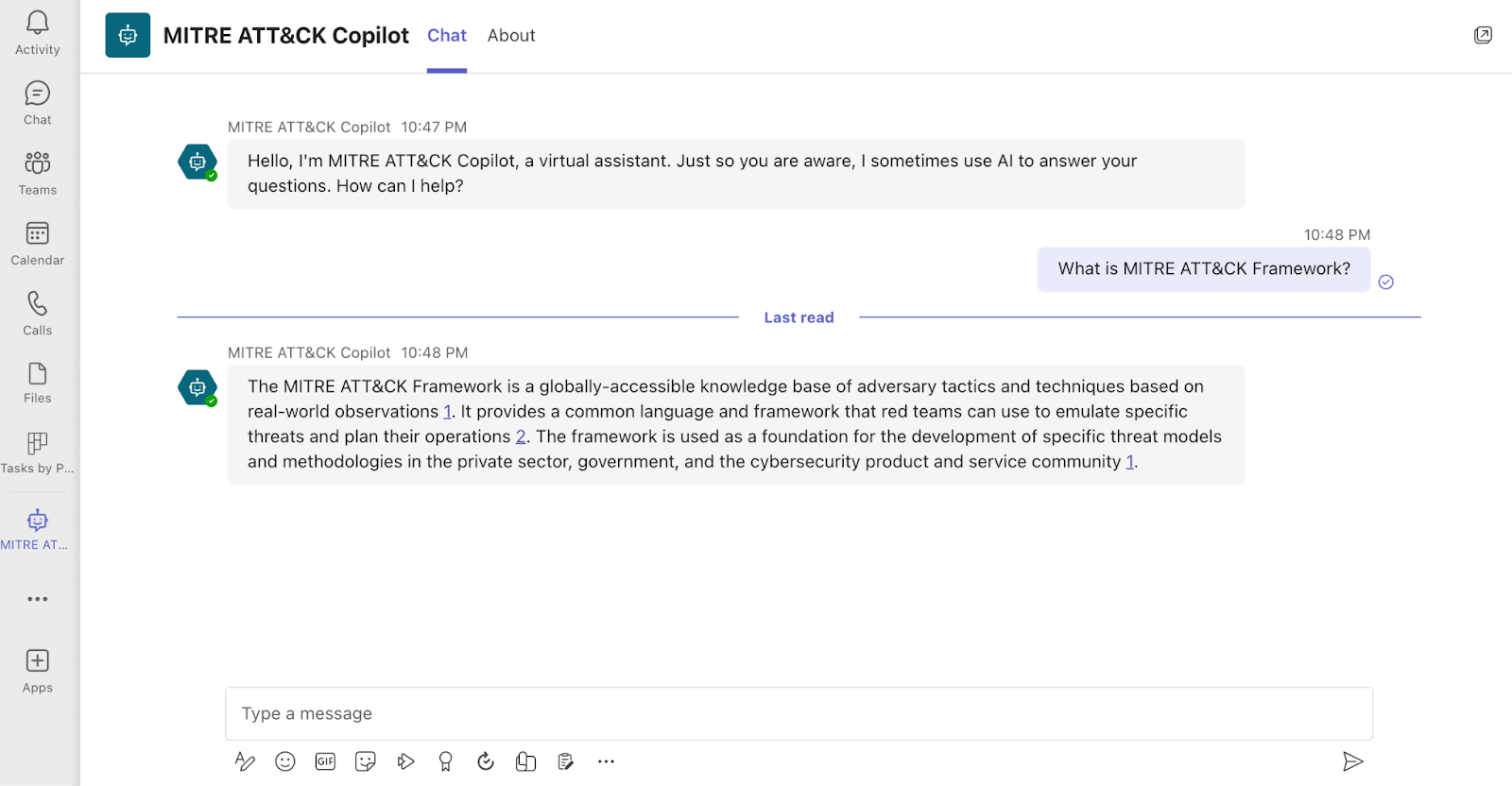Click the seen checkmark beside sent message
Viewport: 1512px width, 786px height.
click(1386, 282)
